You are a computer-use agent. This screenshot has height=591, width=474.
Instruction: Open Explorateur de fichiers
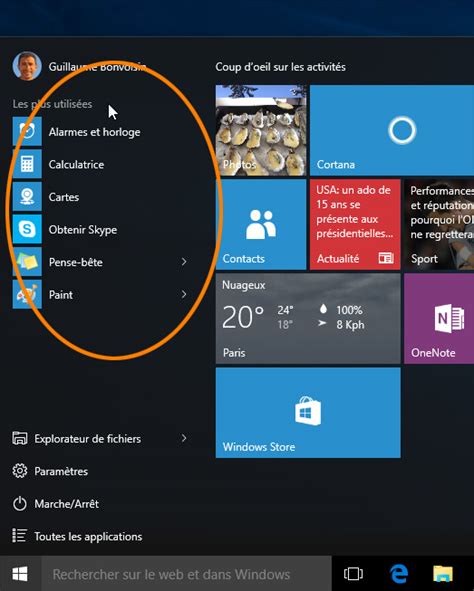click(x=87, y=439)
